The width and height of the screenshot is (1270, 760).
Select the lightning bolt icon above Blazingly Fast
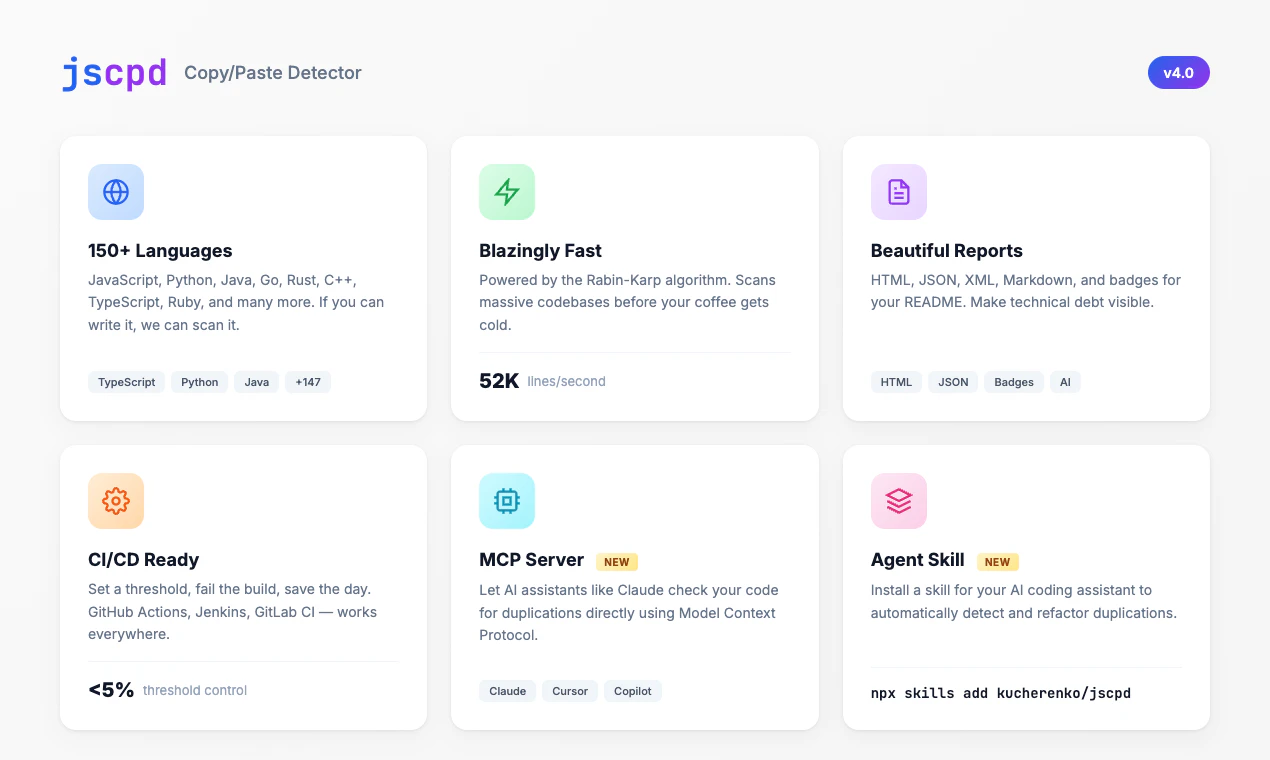point(507,192)
